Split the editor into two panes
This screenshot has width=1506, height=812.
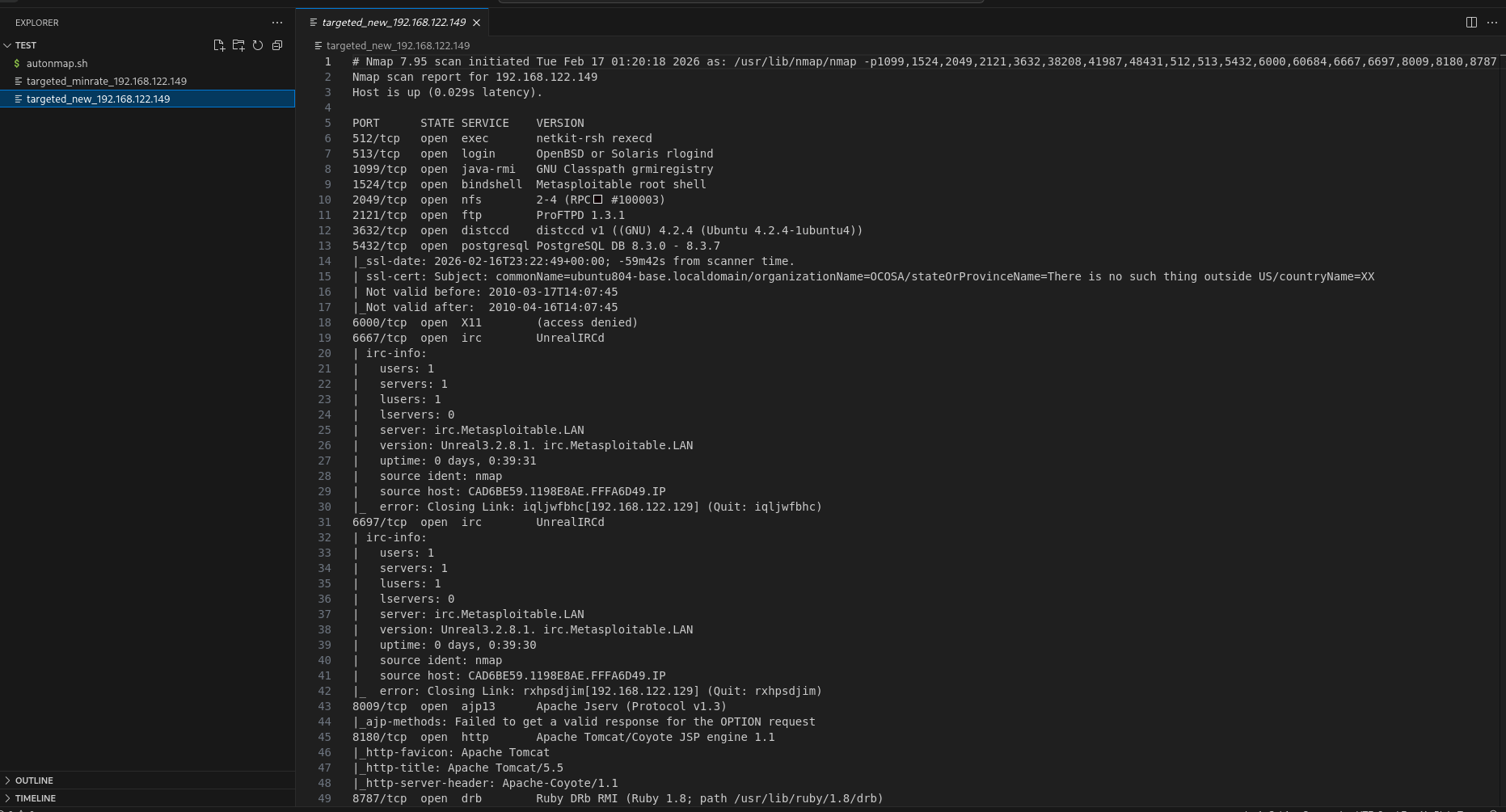pyautogui.click(x=1470, y=23)
